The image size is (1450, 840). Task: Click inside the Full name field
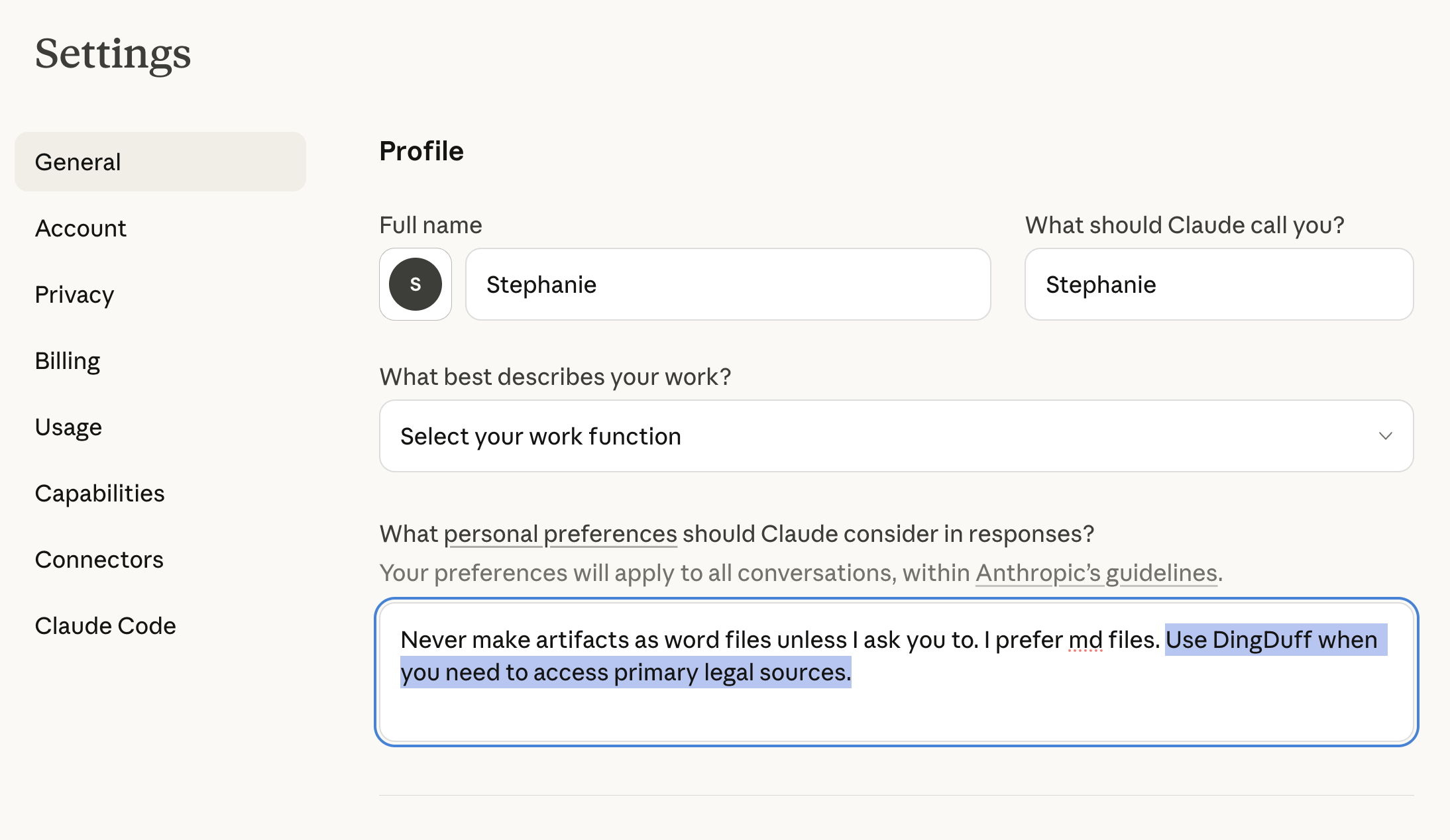[x=727, y=284]
